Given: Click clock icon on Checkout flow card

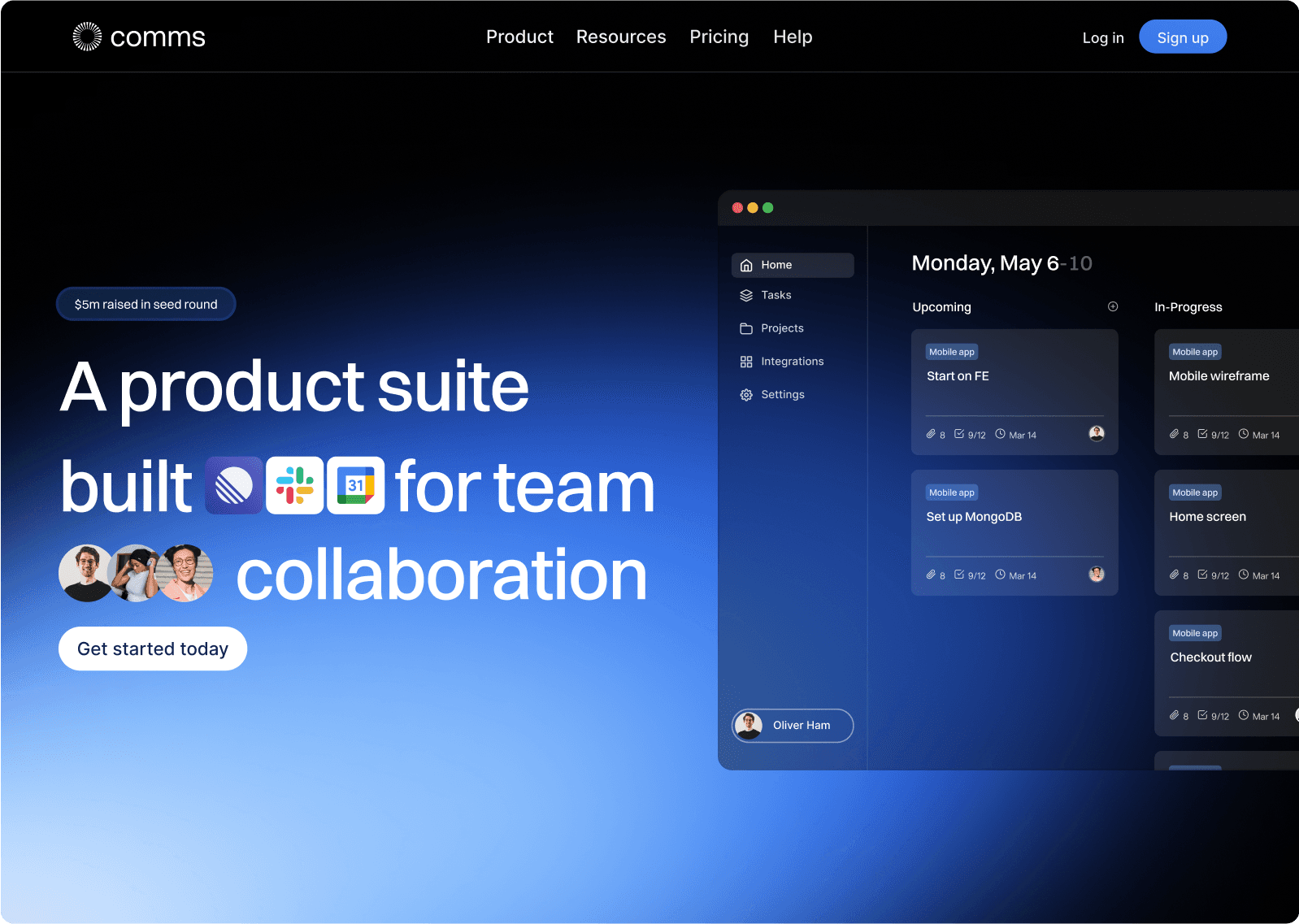Looking at the screenshot, I should (x=1244, y=715).
